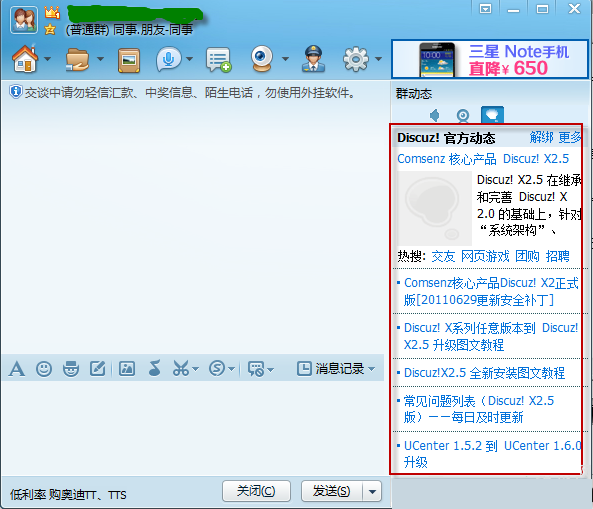Screen dimensions: 593x509
Task: Open the group photo album icon
Action: coord(129,60)
